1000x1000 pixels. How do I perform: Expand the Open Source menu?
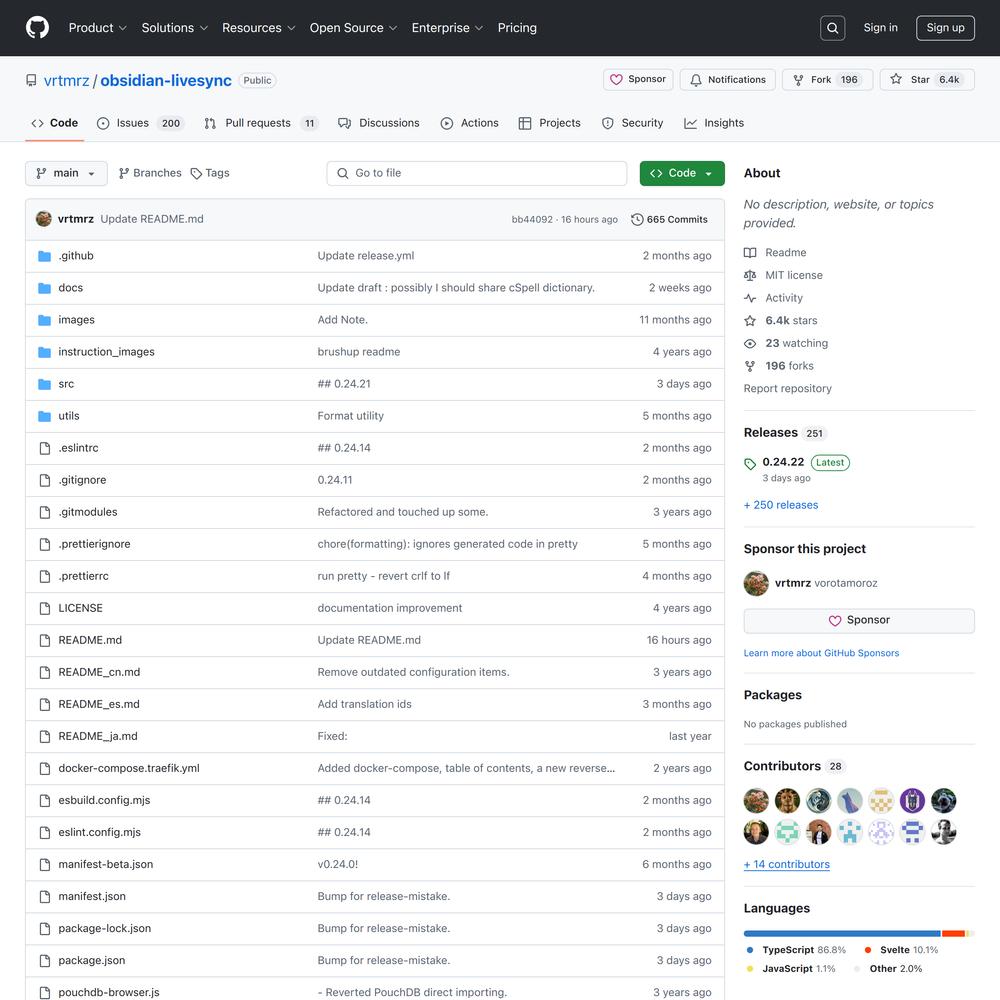(353, 28)
